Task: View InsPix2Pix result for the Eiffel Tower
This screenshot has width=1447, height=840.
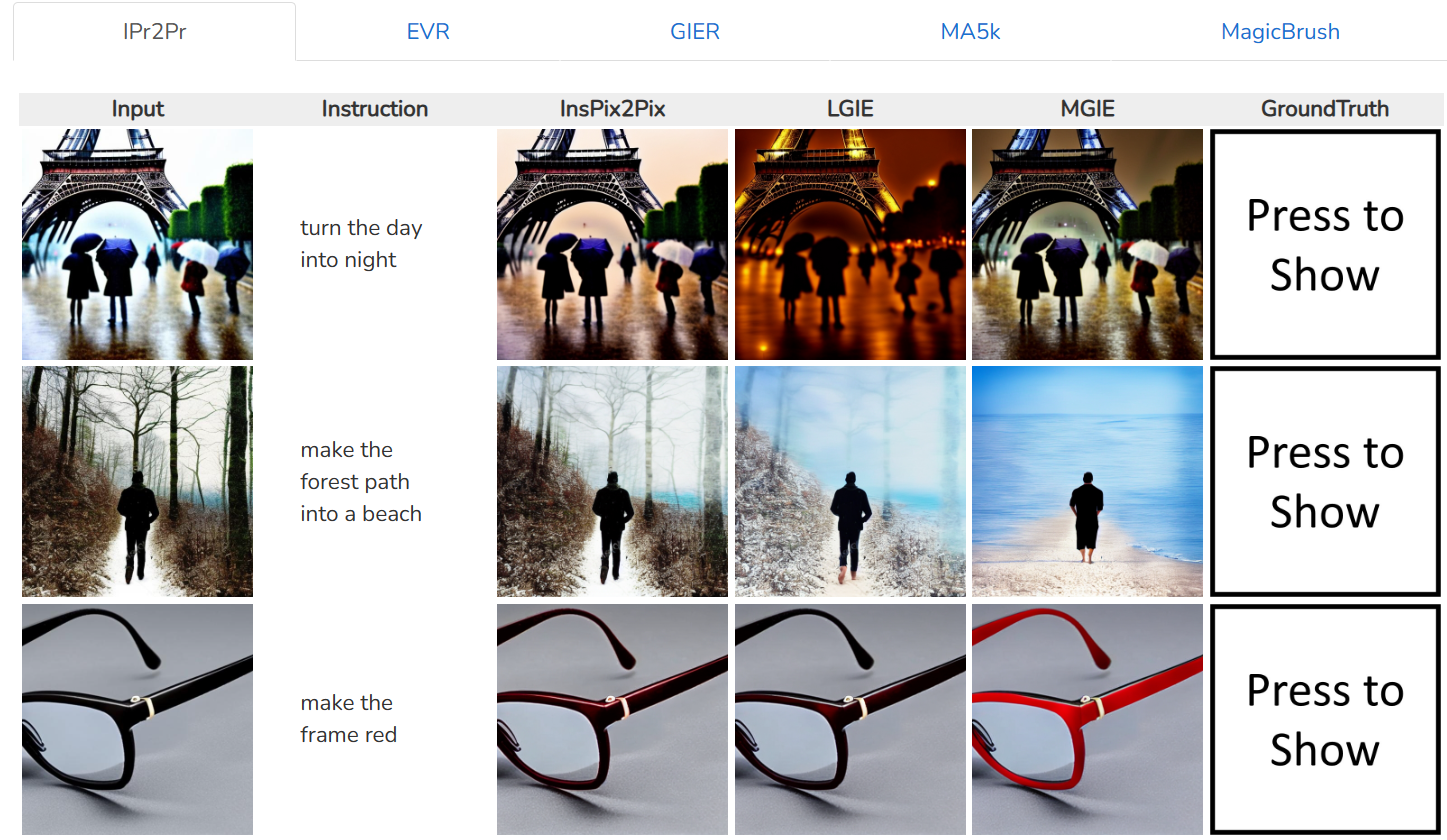Action: [612, 244]
